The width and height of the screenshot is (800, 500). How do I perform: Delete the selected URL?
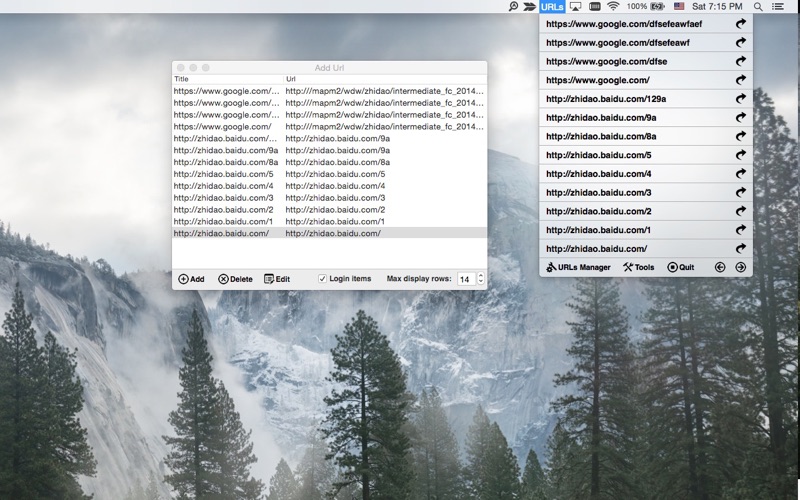(235, 279)
